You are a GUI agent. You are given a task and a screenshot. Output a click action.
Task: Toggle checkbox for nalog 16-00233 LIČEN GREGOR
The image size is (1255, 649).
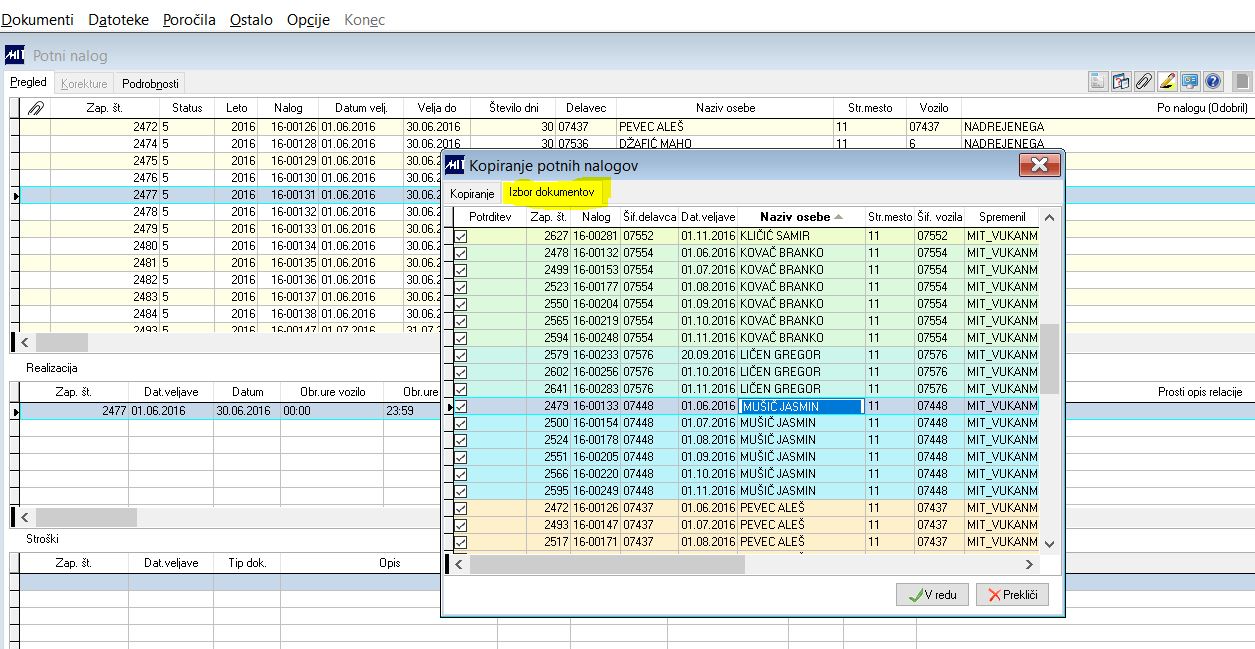pos(461,355)
